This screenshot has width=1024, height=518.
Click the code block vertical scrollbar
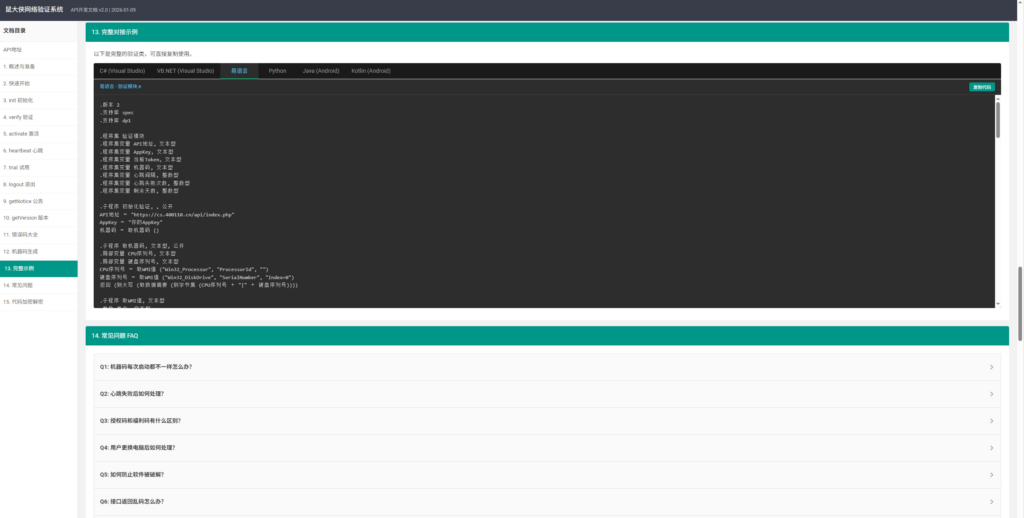pos(997,120)
